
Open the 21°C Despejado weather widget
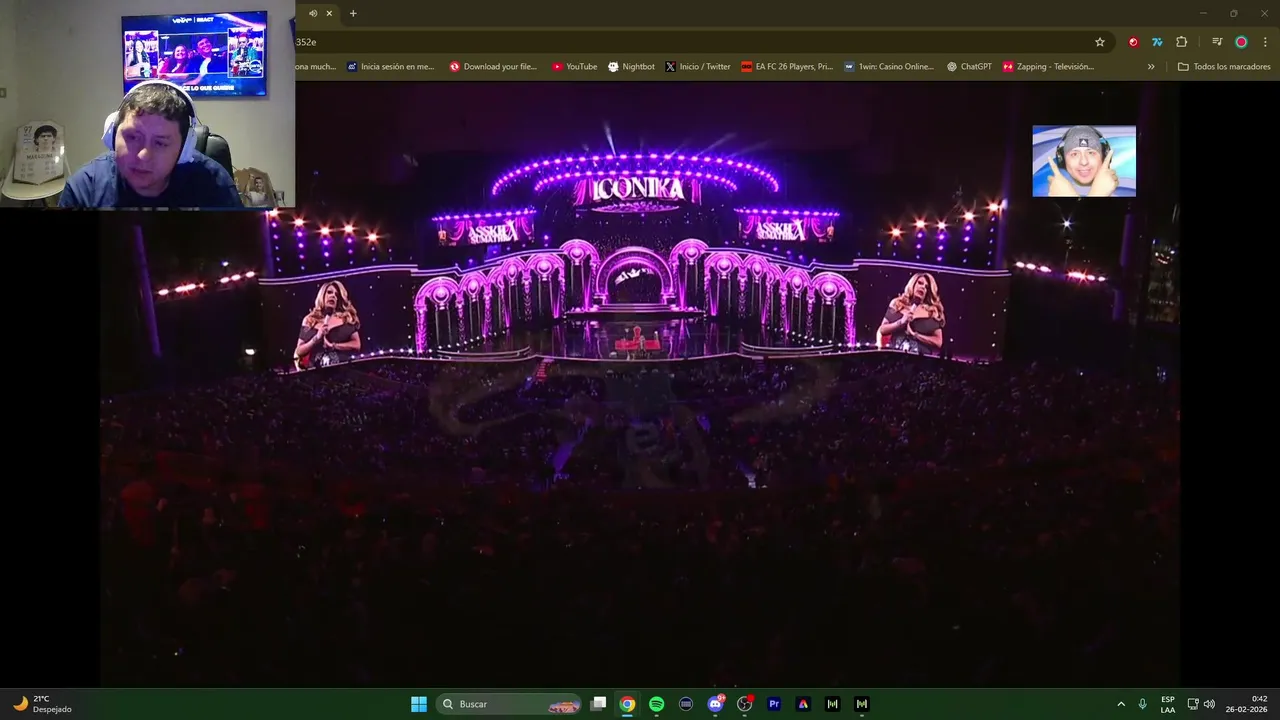[42, 704]
